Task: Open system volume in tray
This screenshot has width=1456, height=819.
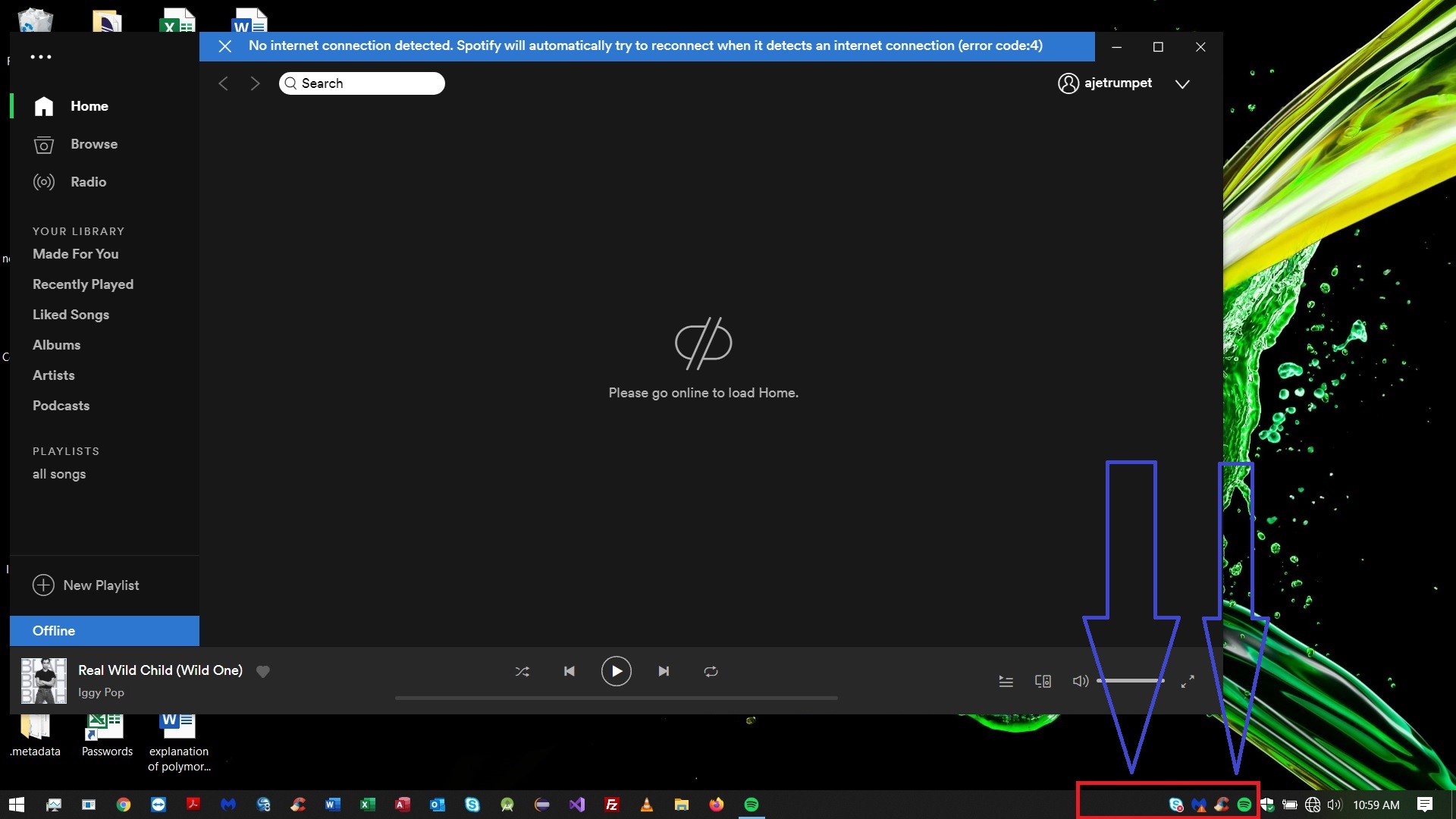Action: click(1335, 805)
